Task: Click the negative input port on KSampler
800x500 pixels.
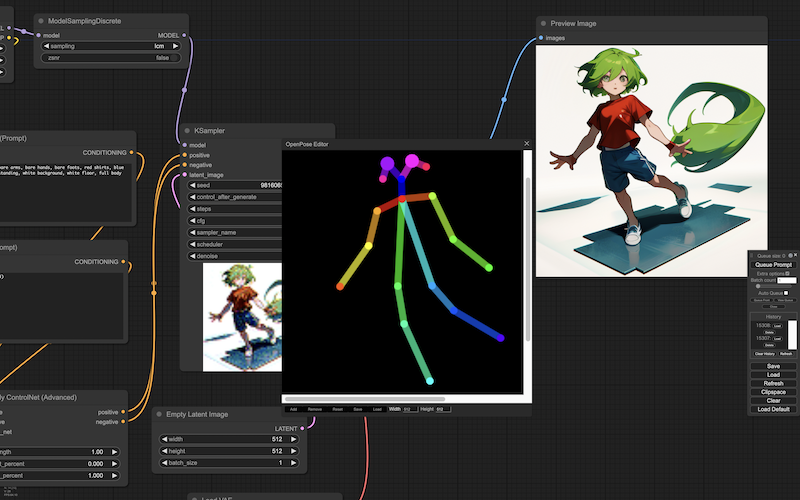Action: (185, 165)
